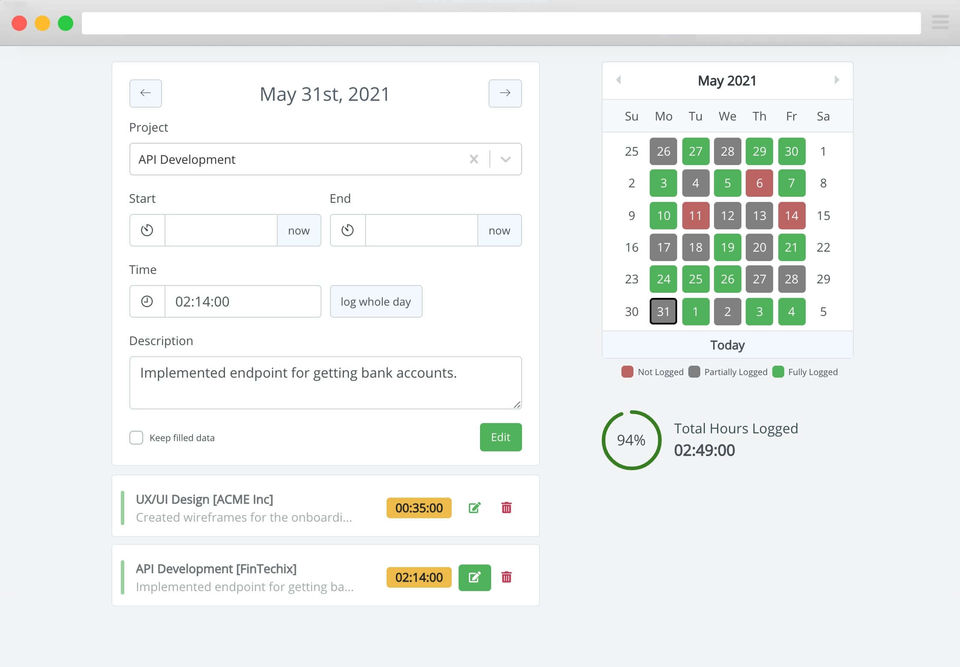960x667 pixels.
Task: Click the clock icon beside Time field
Action: click(147, 301)
